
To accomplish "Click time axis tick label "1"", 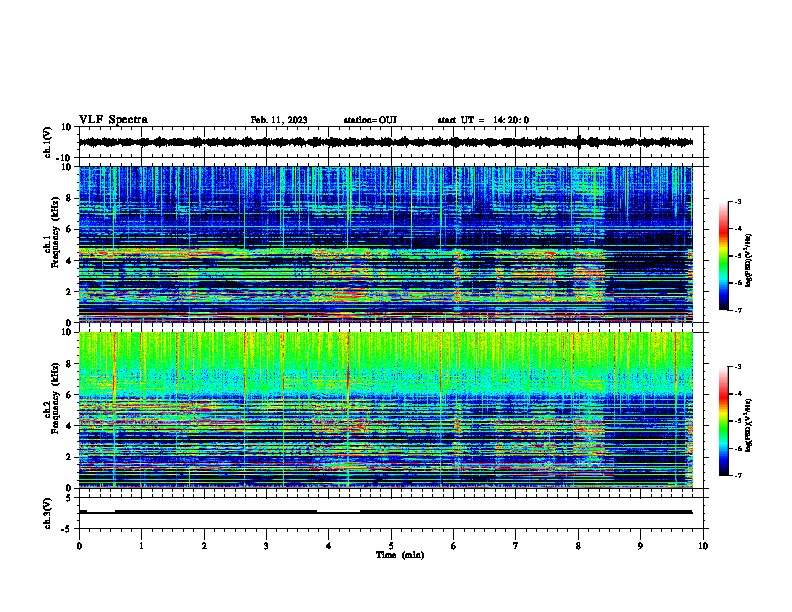I will point(141,546).
